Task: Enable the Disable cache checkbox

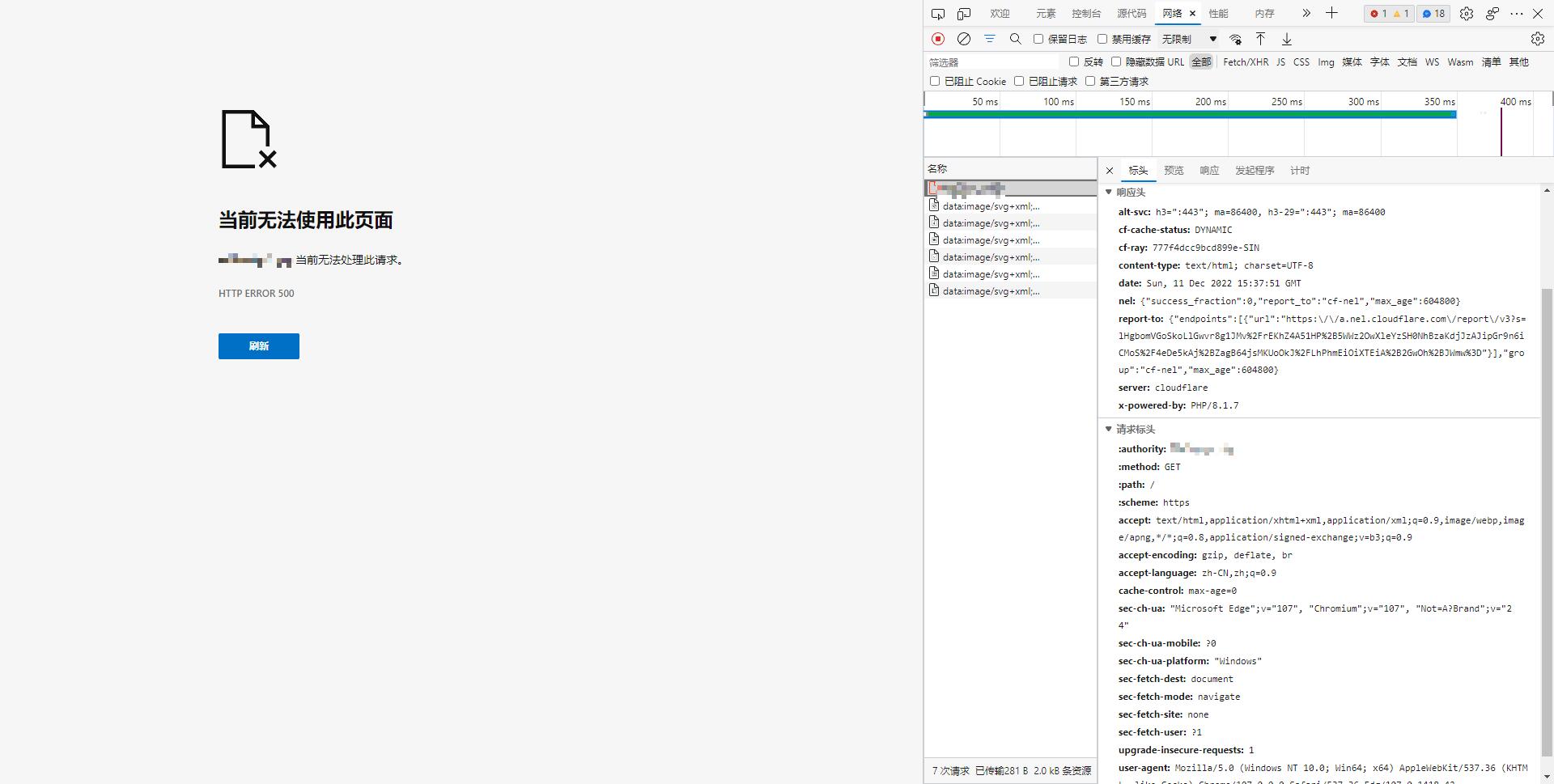Action: (1102, 39)
